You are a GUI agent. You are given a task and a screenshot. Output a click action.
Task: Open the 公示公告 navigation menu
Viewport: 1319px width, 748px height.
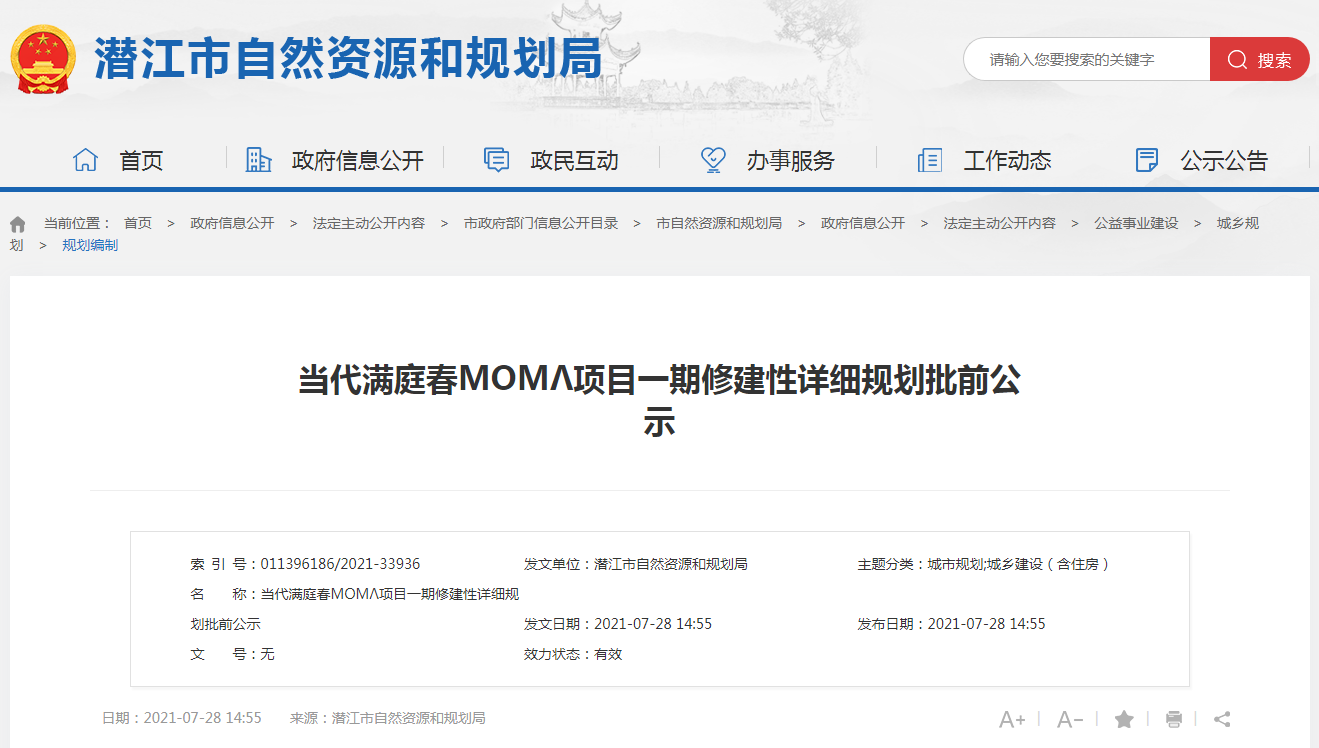click(1223, 160)
